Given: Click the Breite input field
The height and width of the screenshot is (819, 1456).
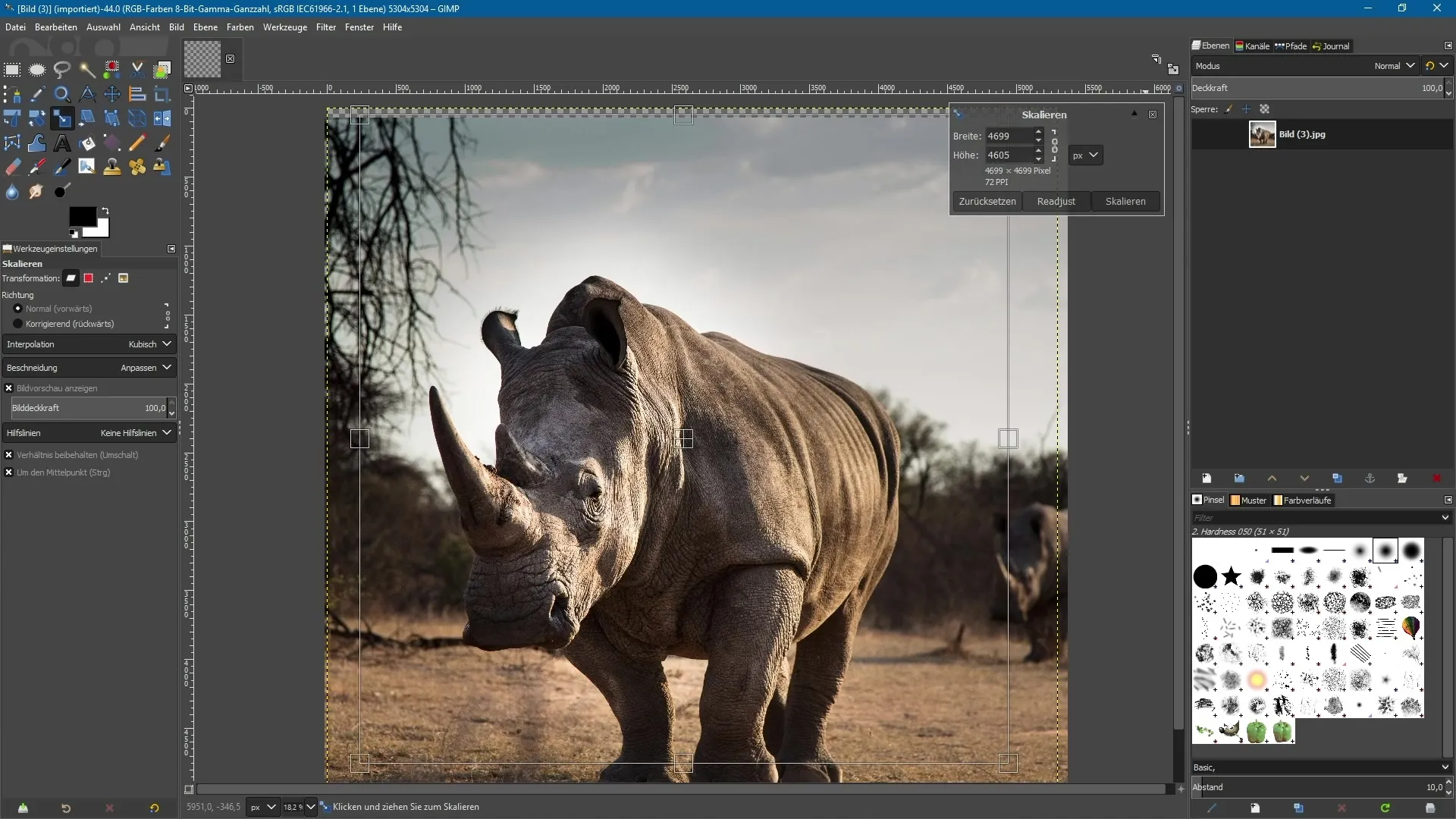Looking at the screenshot, I should 1009,136.
